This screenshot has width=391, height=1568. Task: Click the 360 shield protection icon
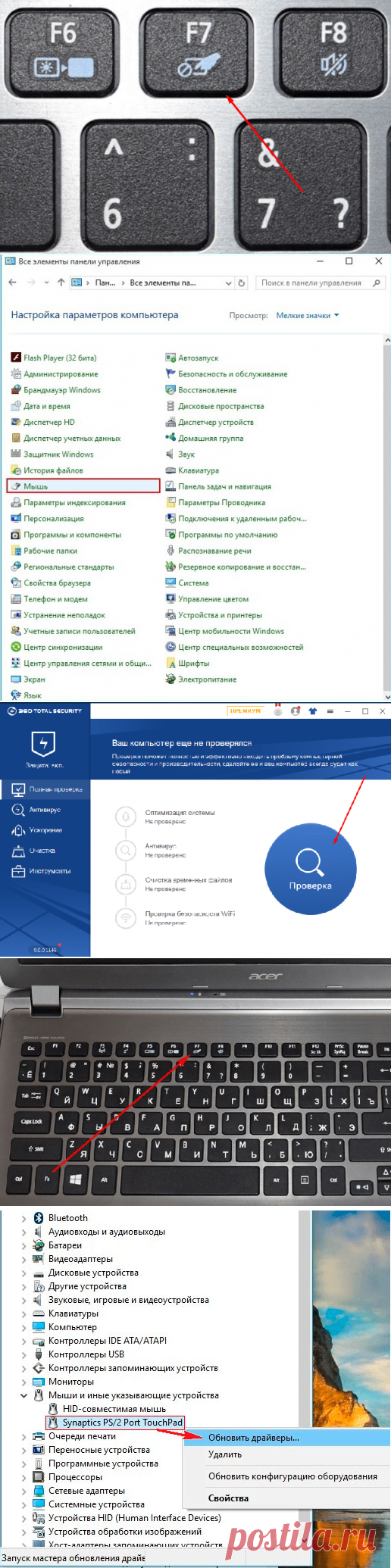pos(44,745)
